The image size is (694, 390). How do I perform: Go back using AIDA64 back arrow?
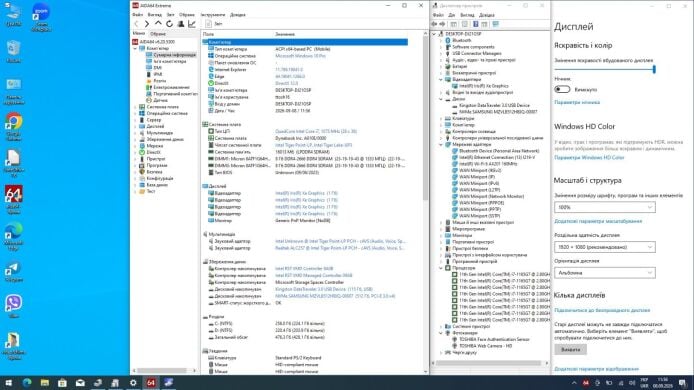tap(136, 24)
